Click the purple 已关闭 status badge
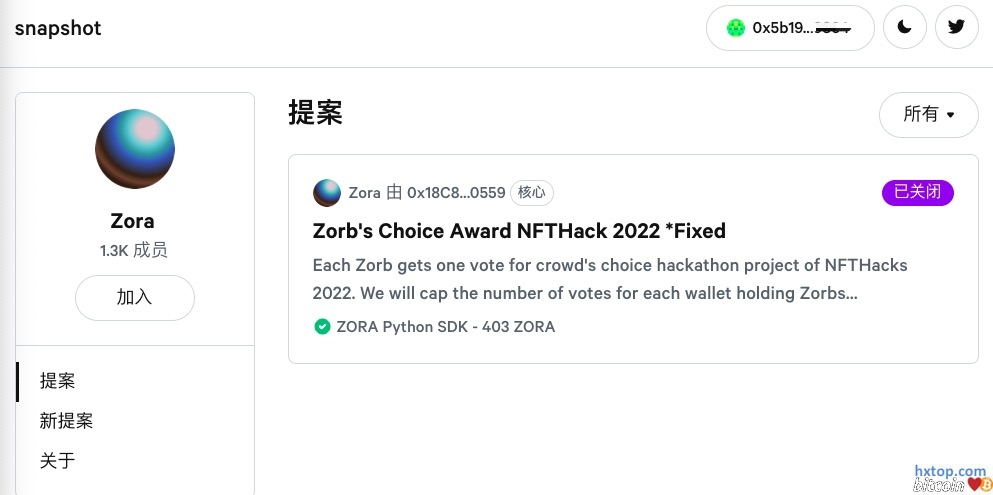 tap(917, 193)
